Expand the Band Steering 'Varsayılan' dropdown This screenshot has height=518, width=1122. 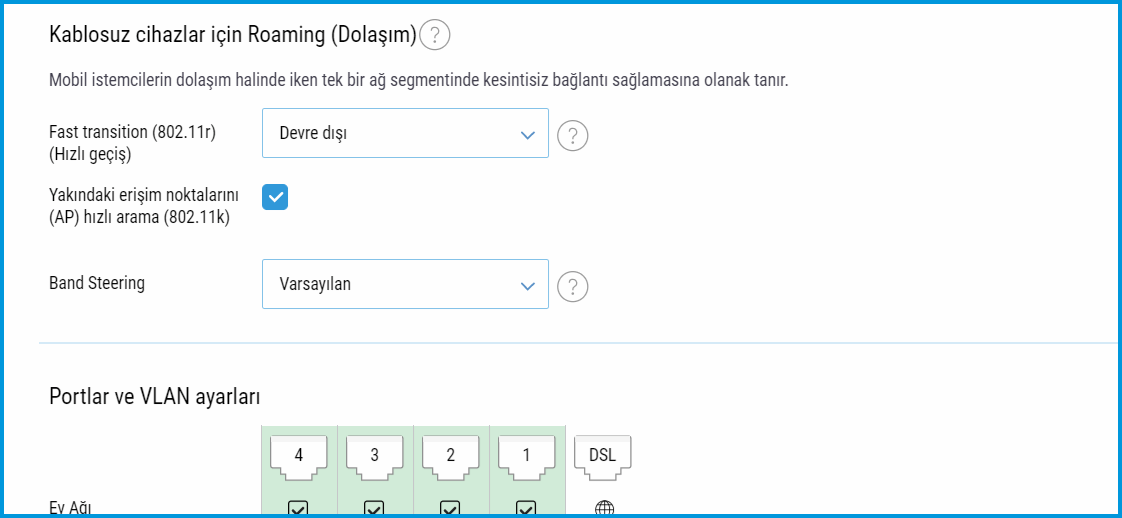[x=405, y=284]
